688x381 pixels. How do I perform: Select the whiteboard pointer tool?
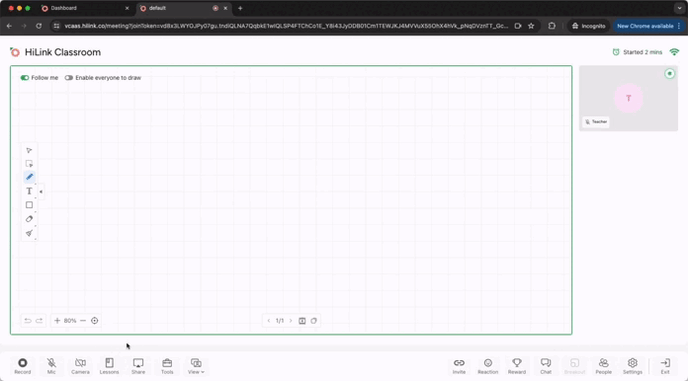tap(29, 151)
